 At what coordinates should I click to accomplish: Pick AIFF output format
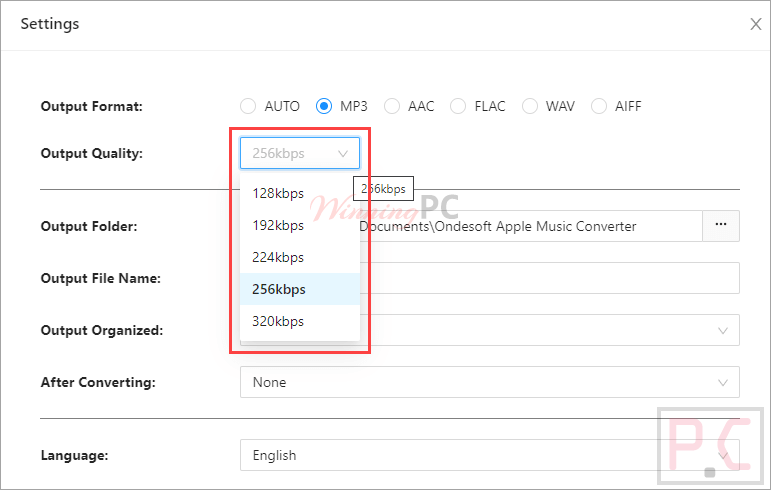coord(599,106)
